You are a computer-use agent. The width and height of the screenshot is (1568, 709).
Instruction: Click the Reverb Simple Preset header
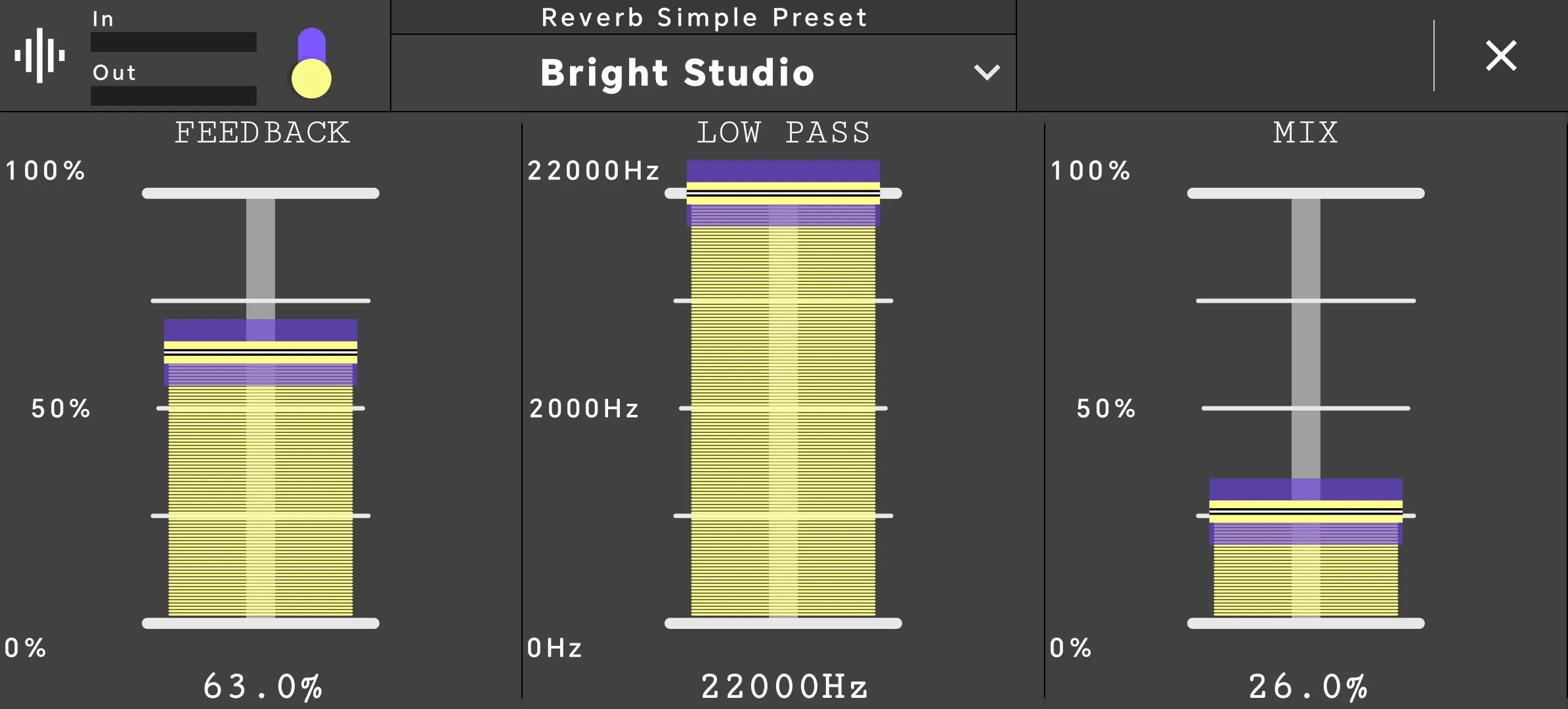(x=704, y=17)
